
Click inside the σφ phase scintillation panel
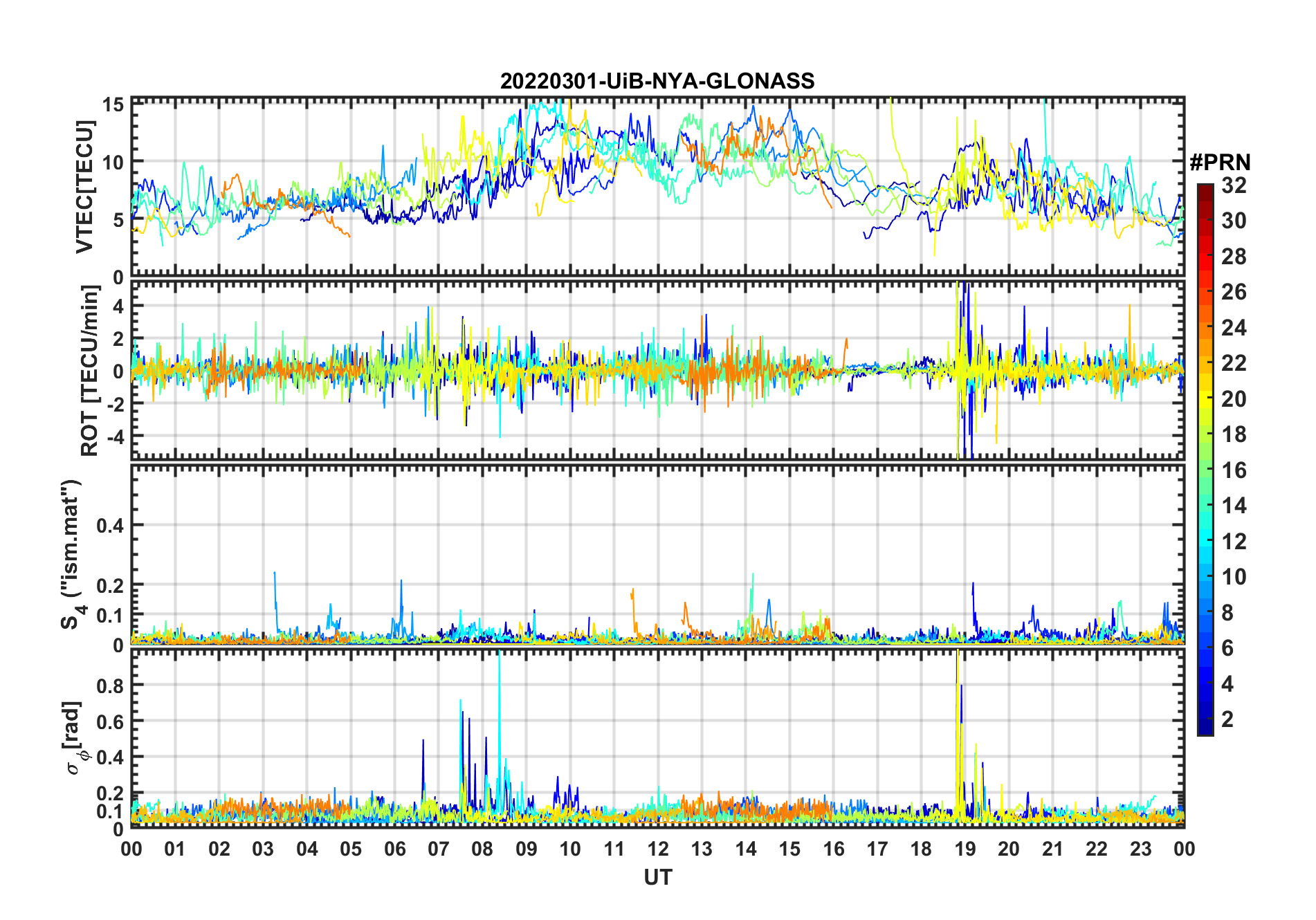(x=657, y=738)
